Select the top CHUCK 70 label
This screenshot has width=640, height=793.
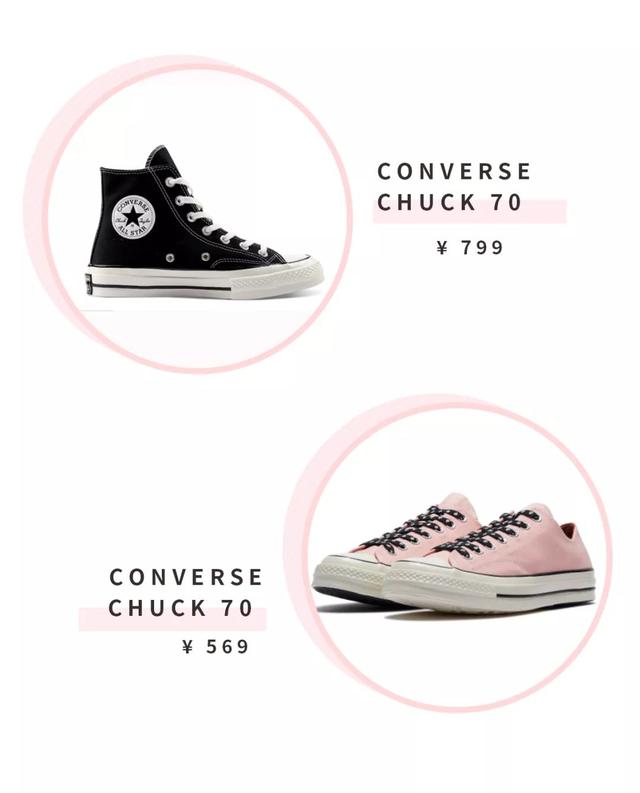coord(449,202)
